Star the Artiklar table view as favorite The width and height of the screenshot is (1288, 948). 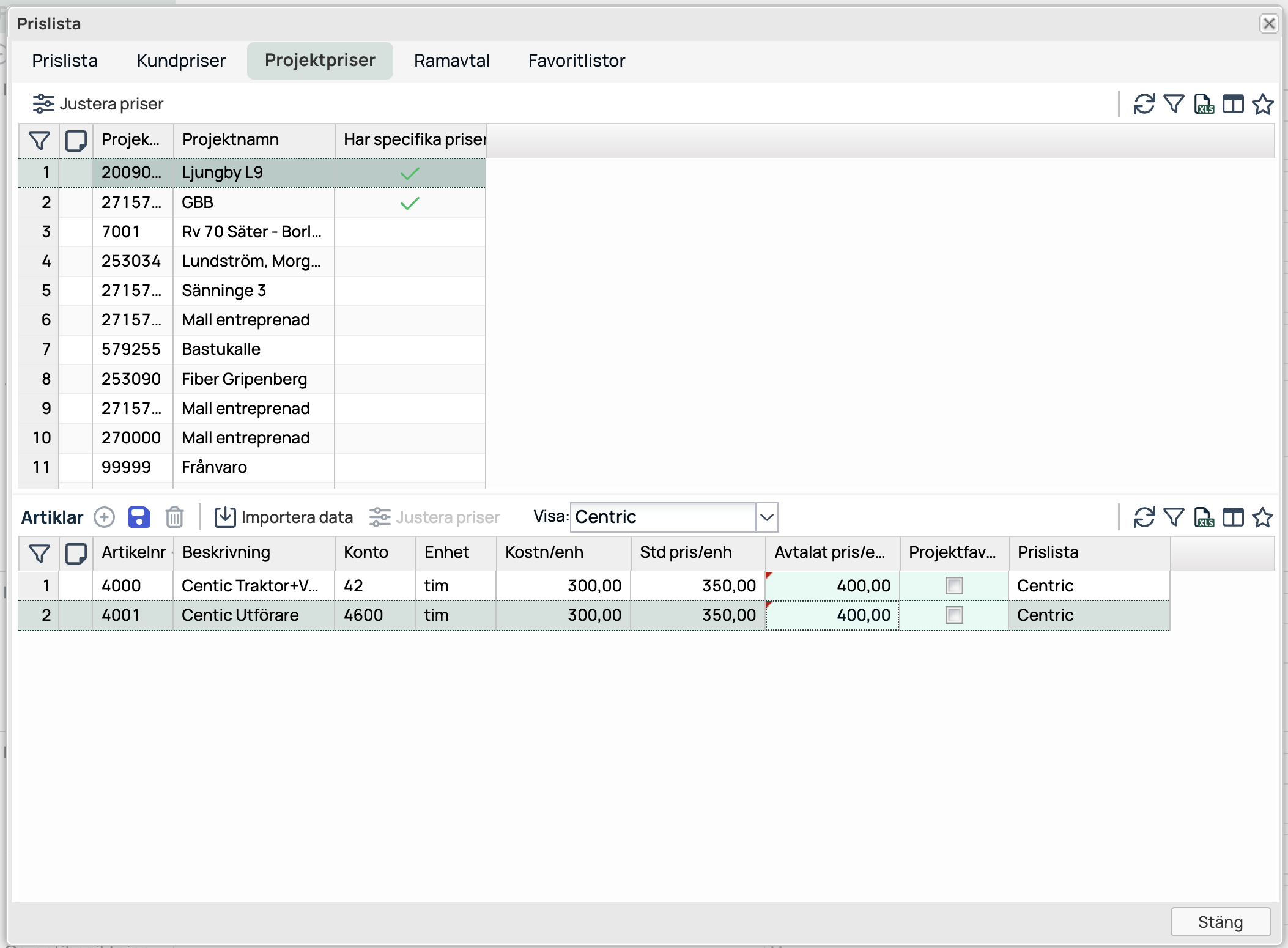click(x=1262, y=517)
